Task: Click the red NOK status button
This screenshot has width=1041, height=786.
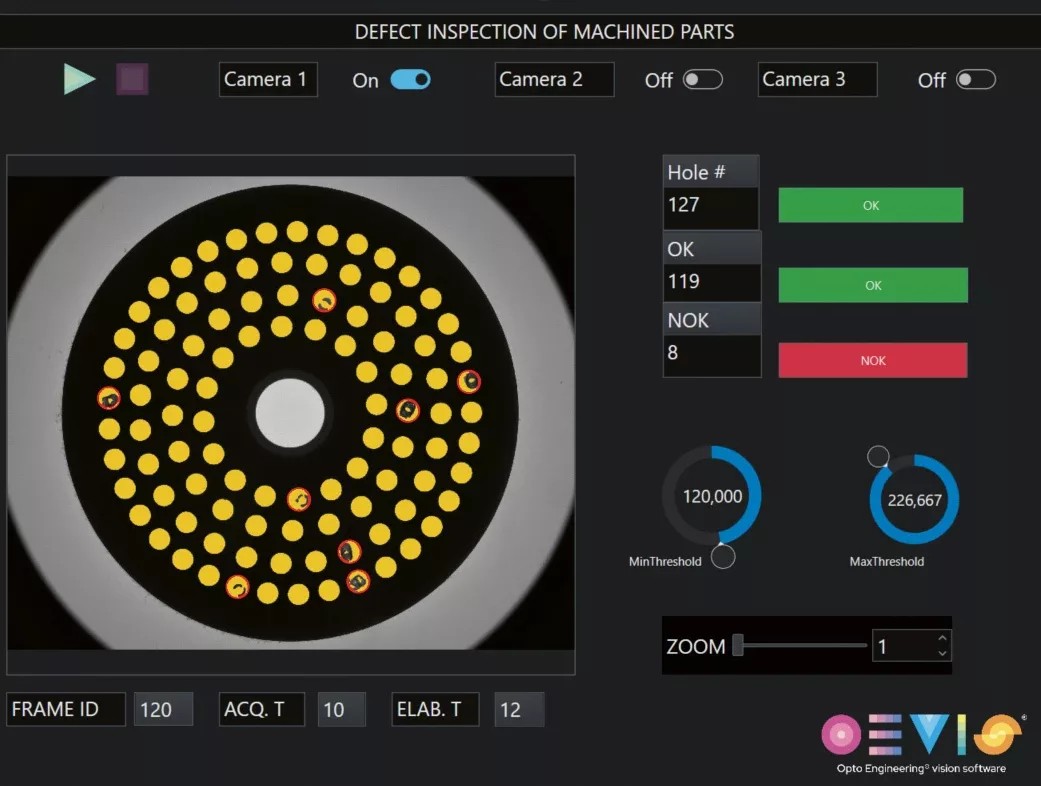Action: (x=872, y=360)
